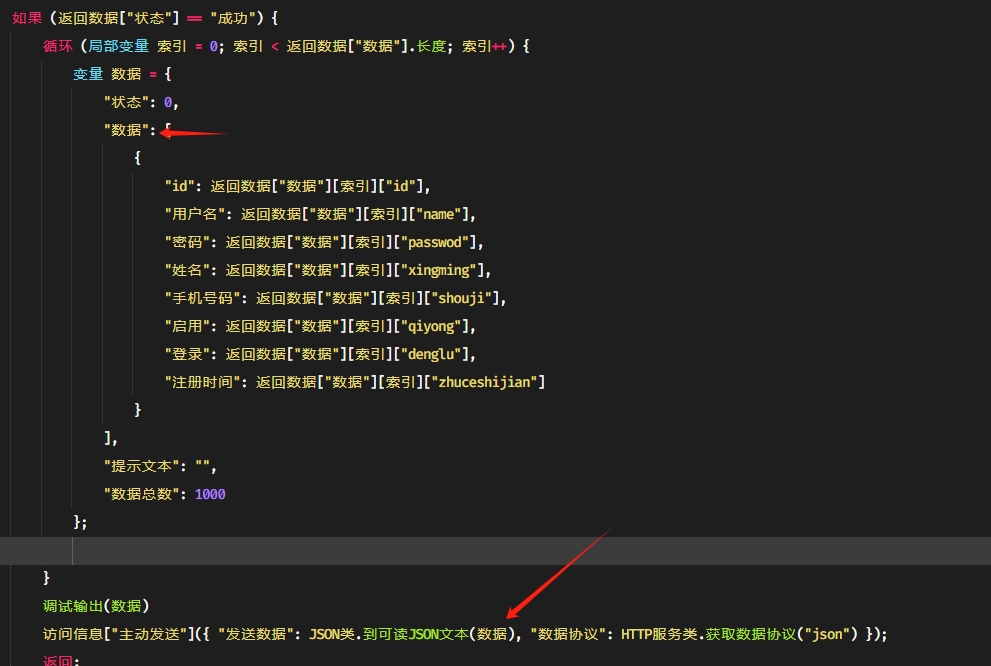Click the "数据总数" key
The width and height of the screenshot is (991, 666).
(x=142, y=494)
